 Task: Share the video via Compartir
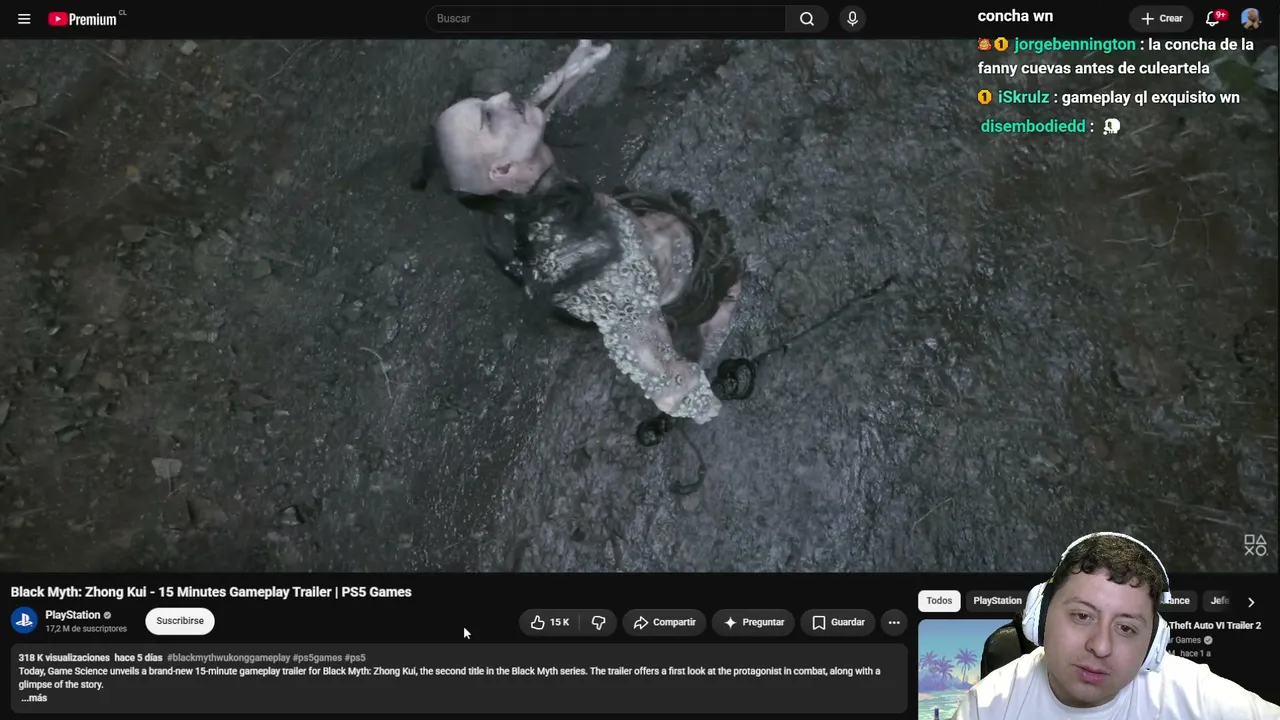click(x=664, y=622)
